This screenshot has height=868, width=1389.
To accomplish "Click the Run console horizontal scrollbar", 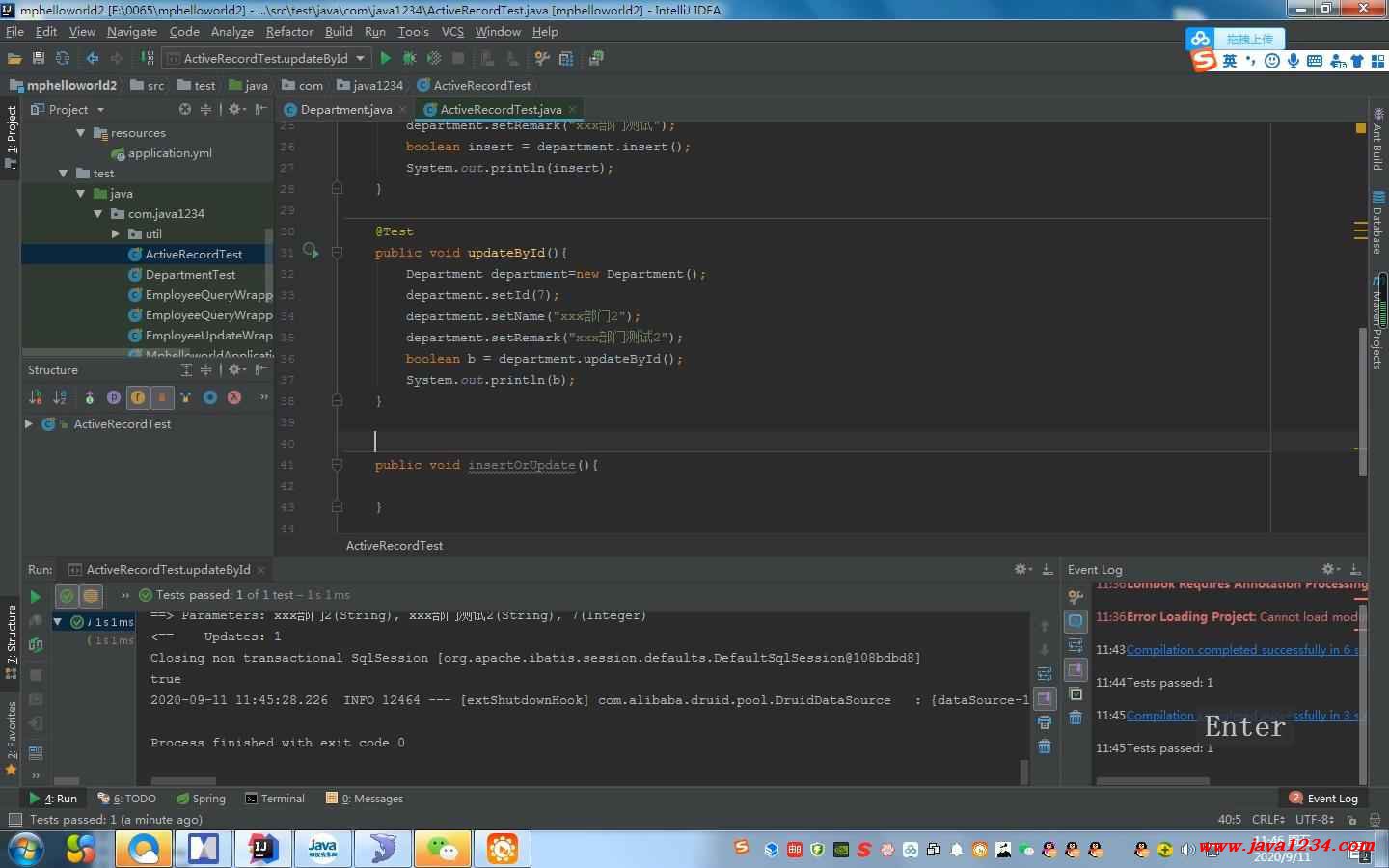I will [x=183, y=780].
